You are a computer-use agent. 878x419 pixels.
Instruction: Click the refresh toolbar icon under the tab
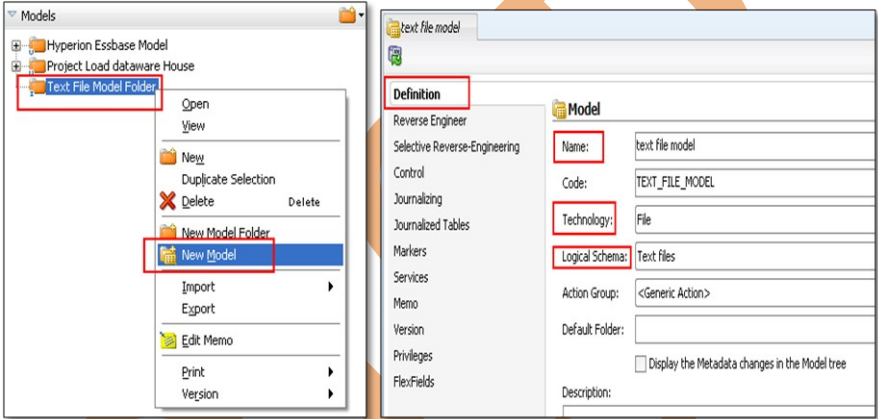(395, 56)
